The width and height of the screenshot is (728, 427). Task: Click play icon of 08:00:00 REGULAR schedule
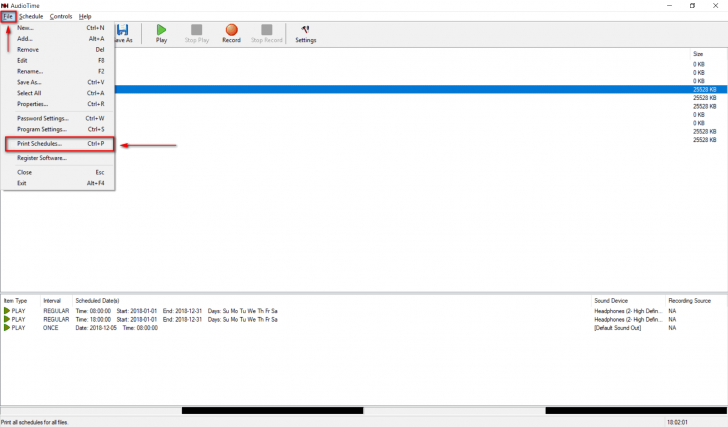[x=6, y=311]
